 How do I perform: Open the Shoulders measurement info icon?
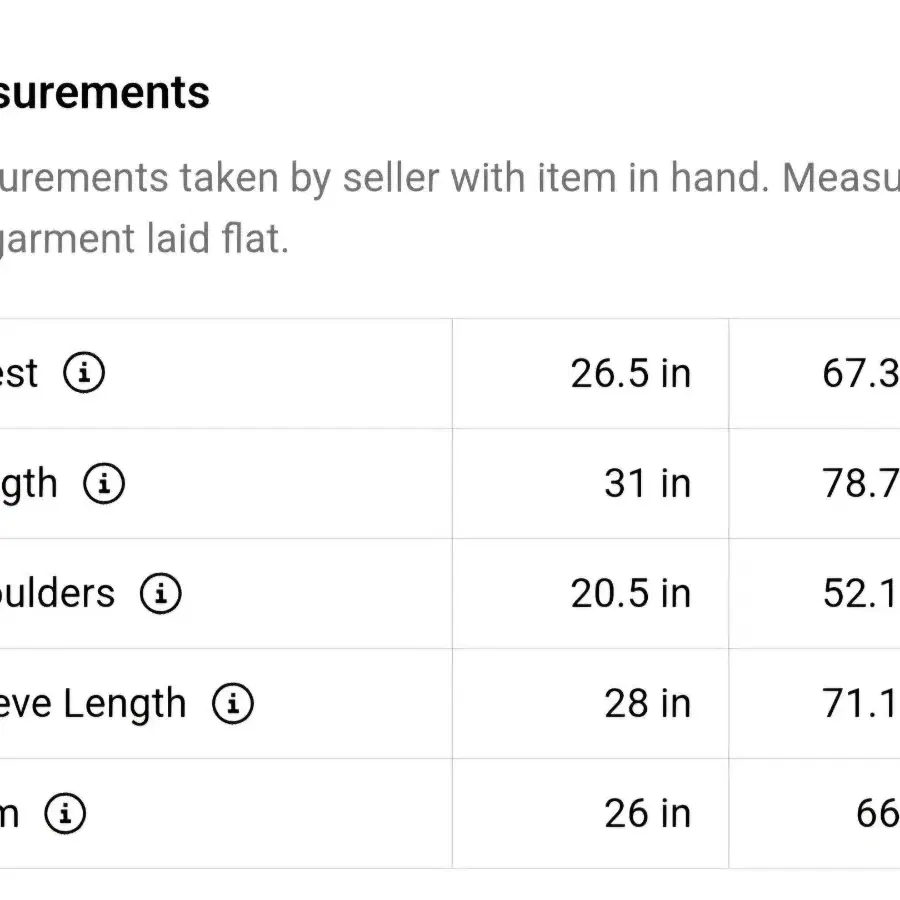(x=161, y=593)
